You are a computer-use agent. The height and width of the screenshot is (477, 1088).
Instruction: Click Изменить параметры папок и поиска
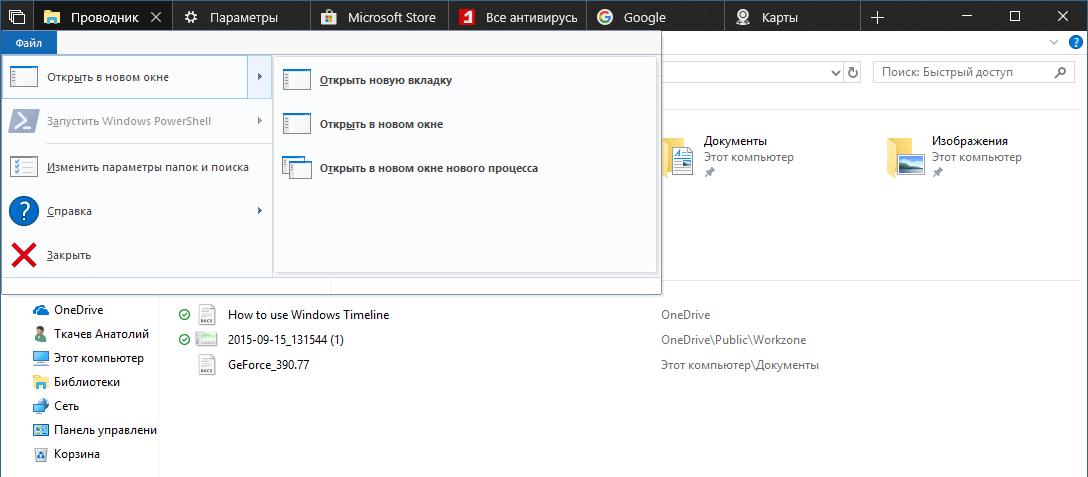click(135, 167)
